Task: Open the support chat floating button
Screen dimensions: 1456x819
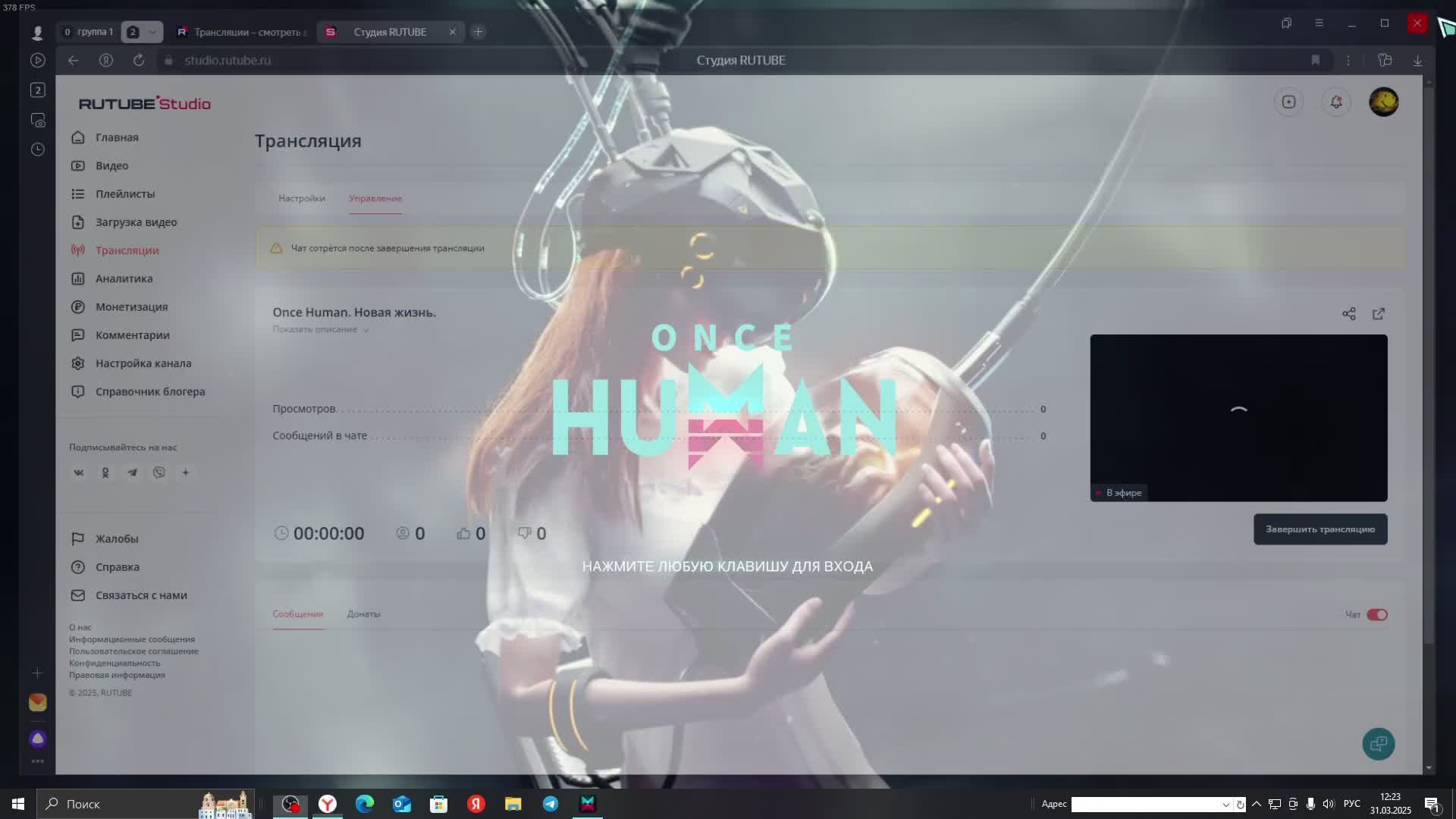Action: click(x=1378, y=744)
